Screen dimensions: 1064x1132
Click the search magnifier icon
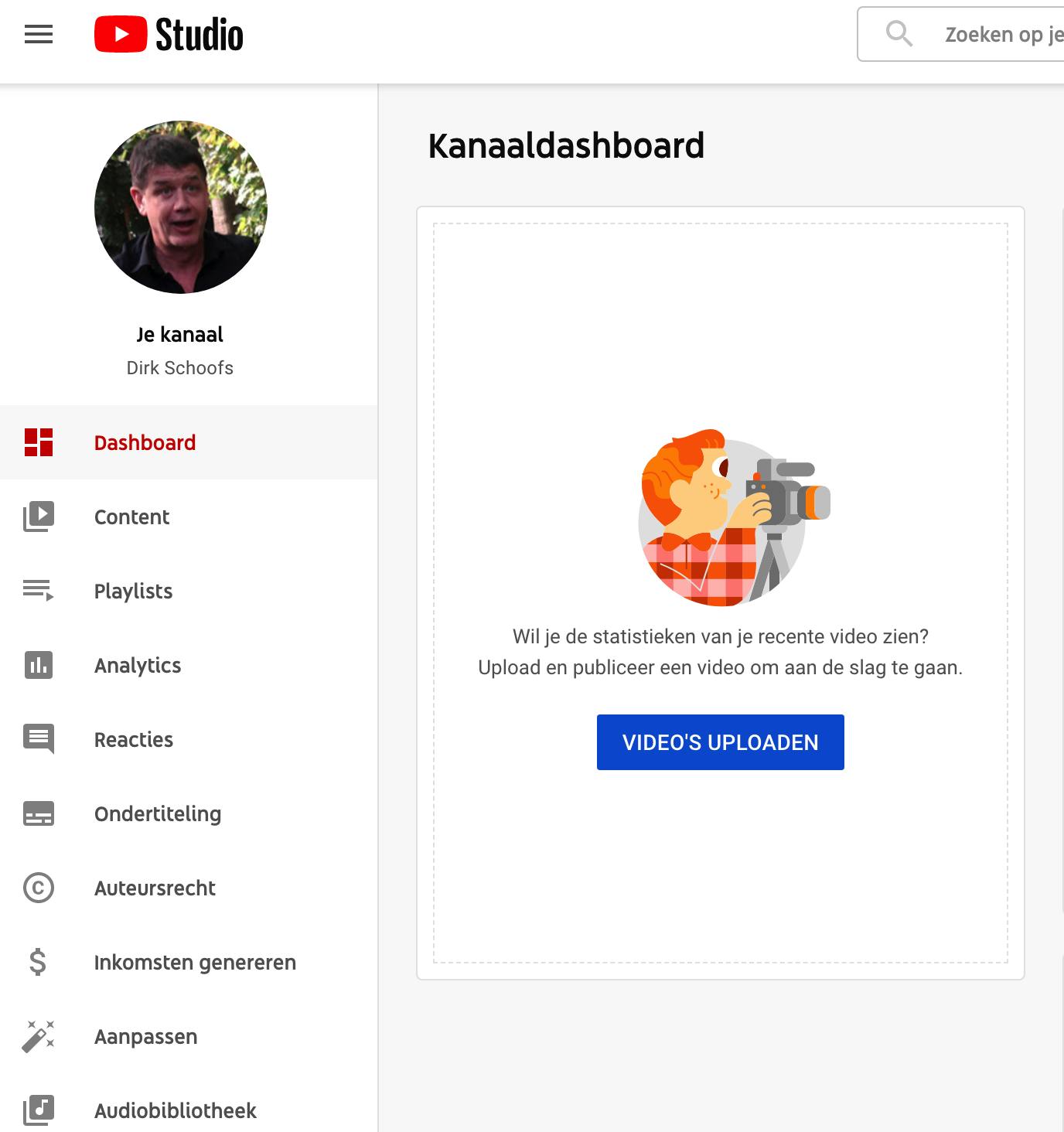pos(899,34)
